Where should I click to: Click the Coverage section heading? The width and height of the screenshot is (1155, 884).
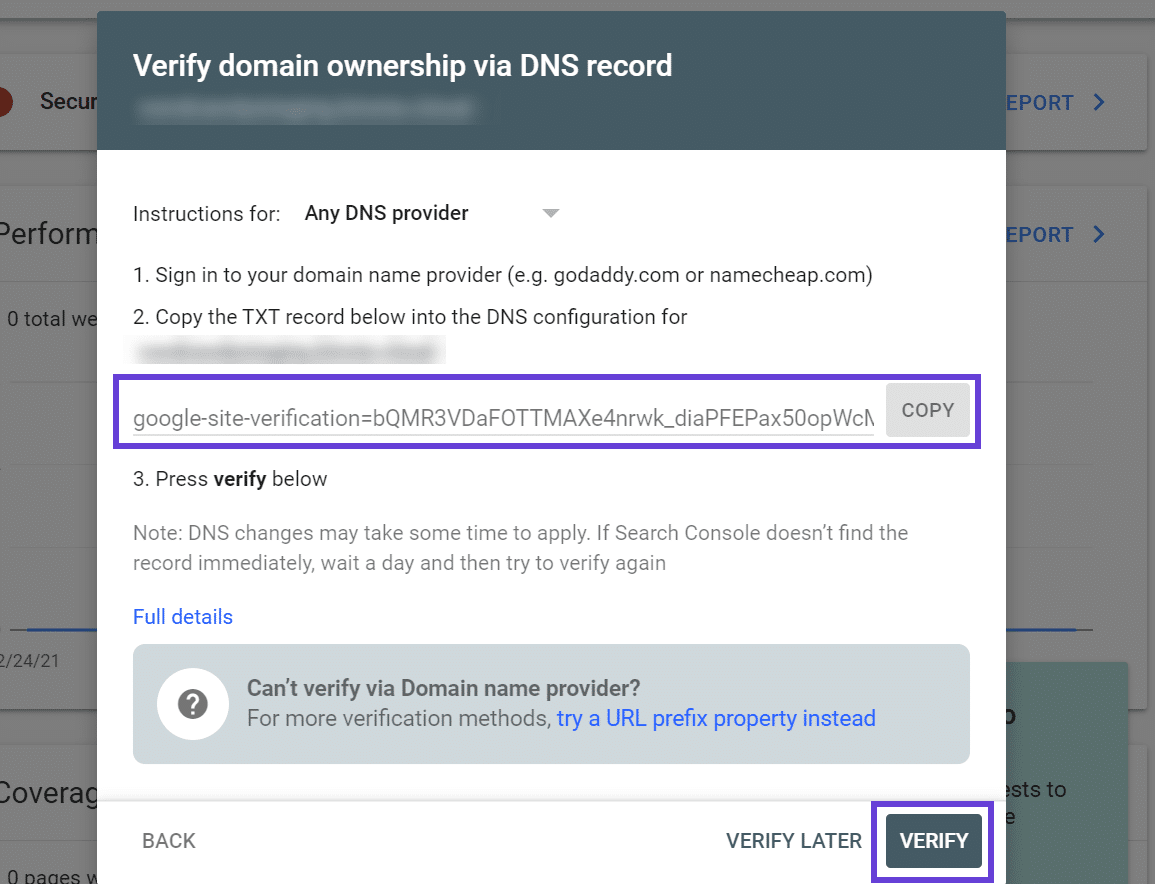point(48,792)
